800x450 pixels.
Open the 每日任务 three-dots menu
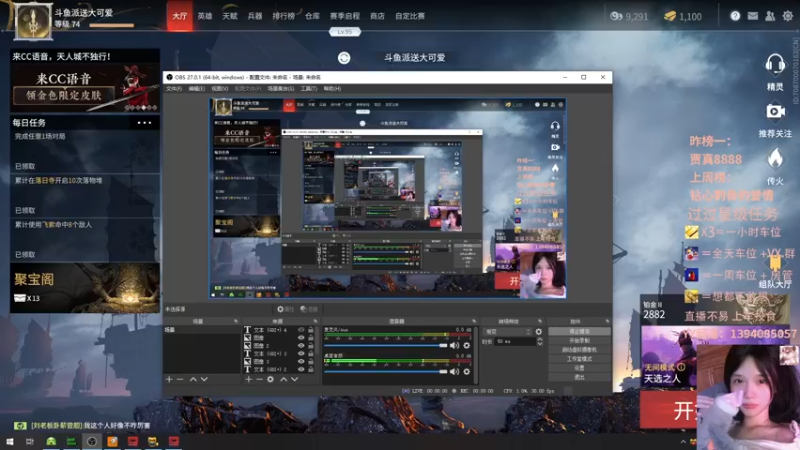click(144, 123)
